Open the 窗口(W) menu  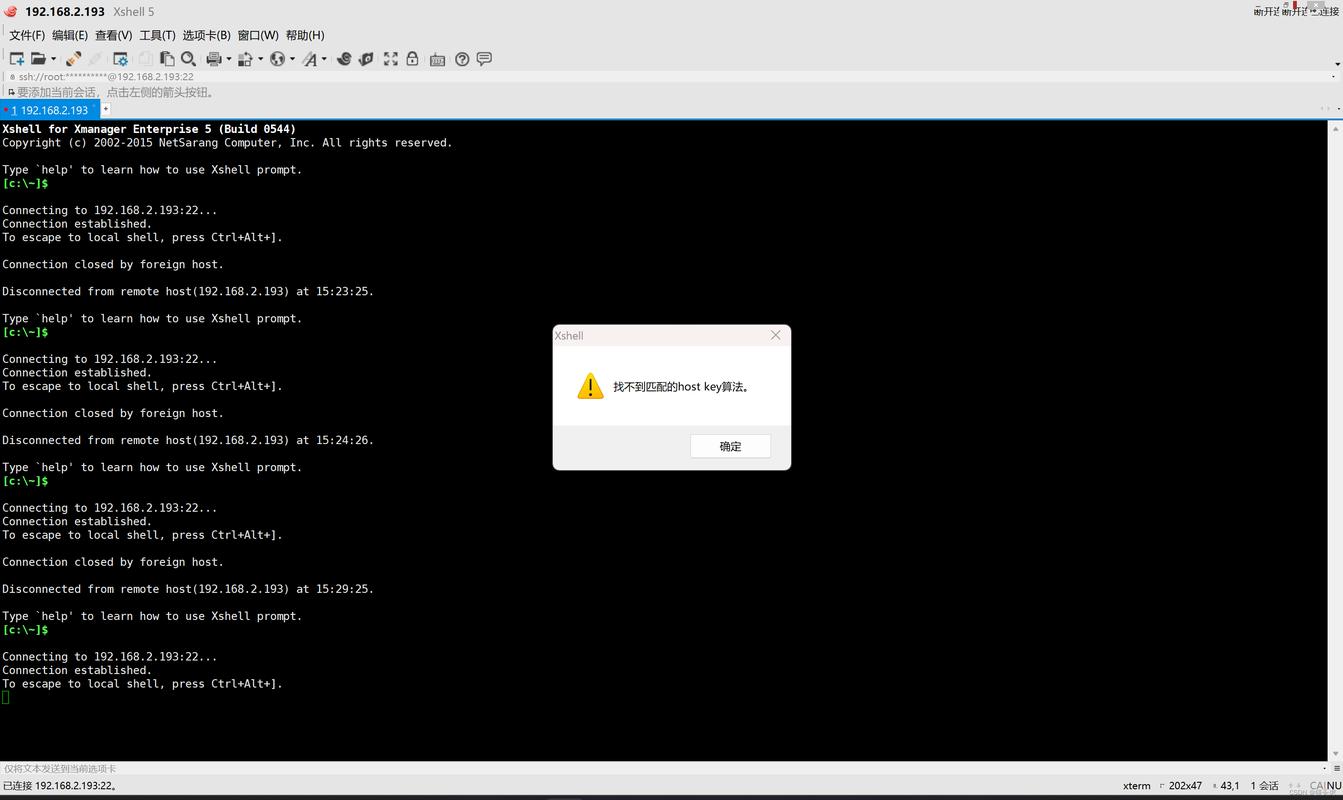click(258, 35)
